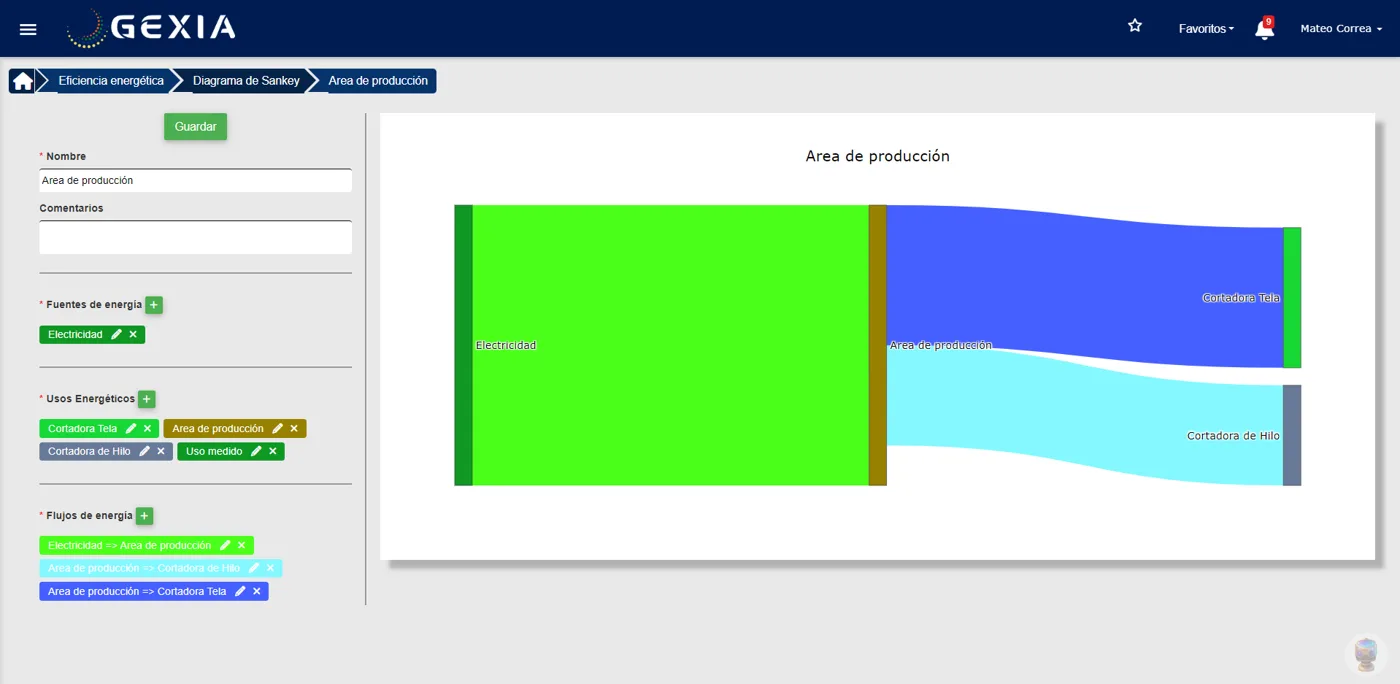The height and width of the screenshot is (684, 1400).
Task: Click the bright green Electricidad flow band
Action: [670, 345]
